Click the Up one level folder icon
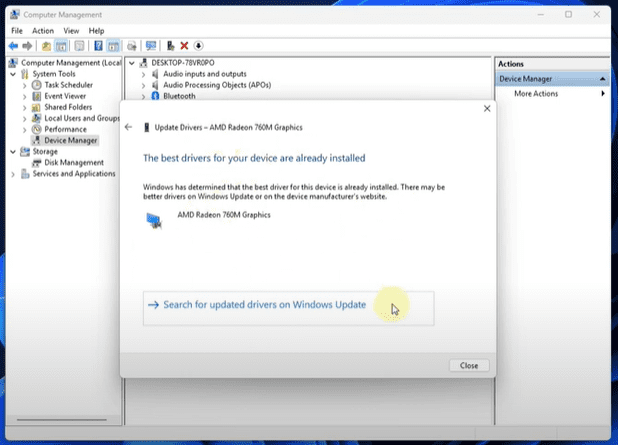Viewport: 618px width, 445px height. click(46, 46)
